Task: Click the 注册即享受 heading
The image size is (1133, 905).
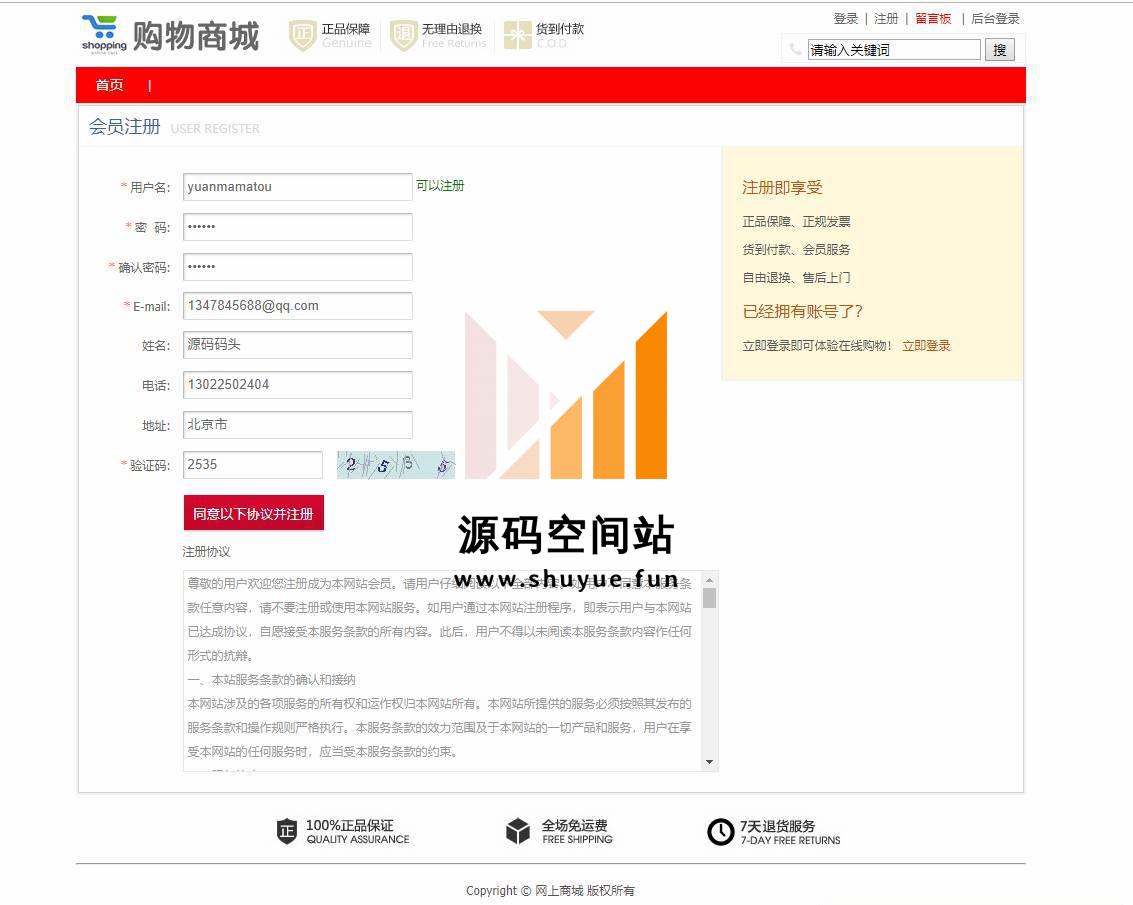Action: (782, 188)
